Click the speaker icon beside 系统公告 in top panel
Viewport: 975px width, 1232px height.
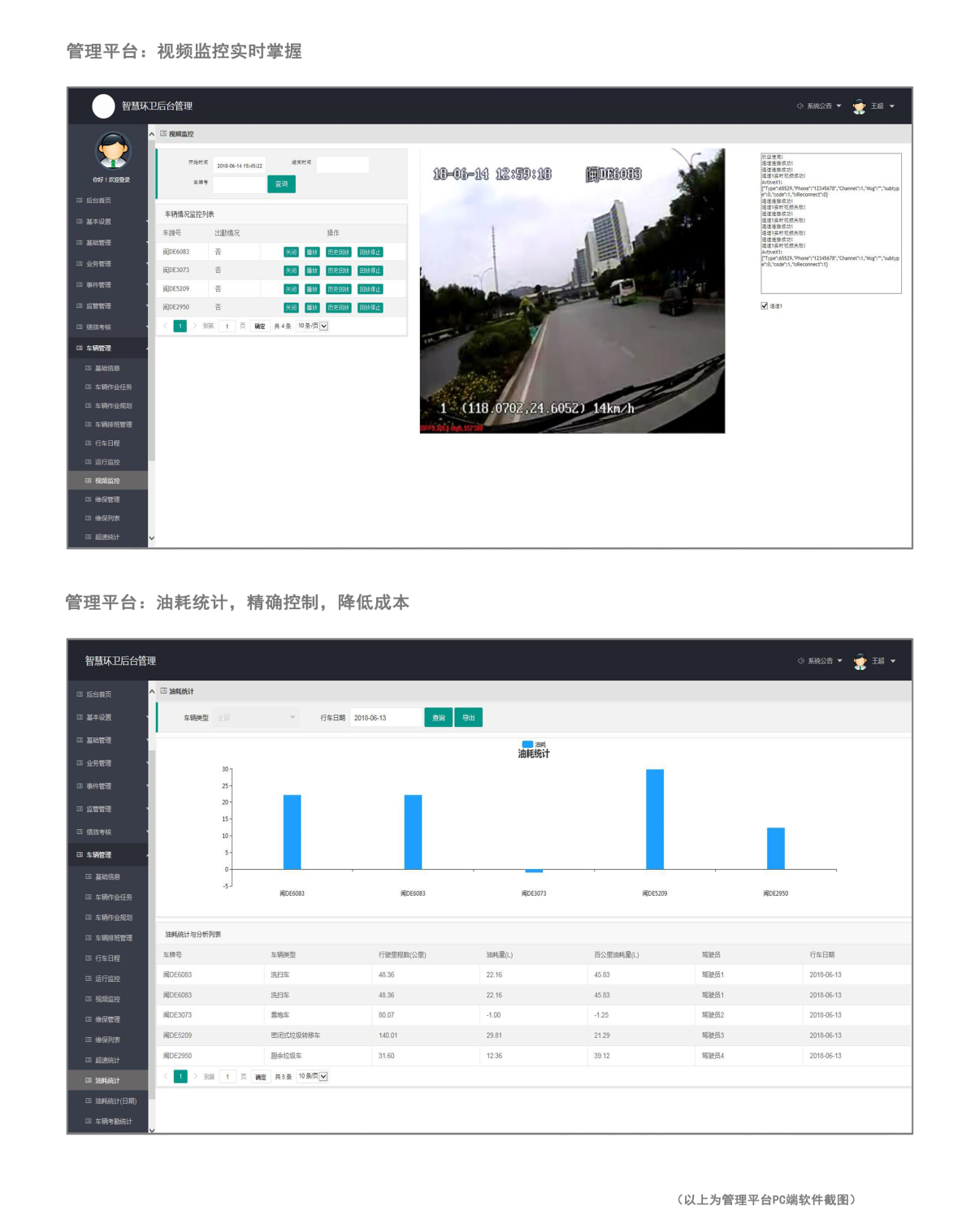[x=799, y=106]
